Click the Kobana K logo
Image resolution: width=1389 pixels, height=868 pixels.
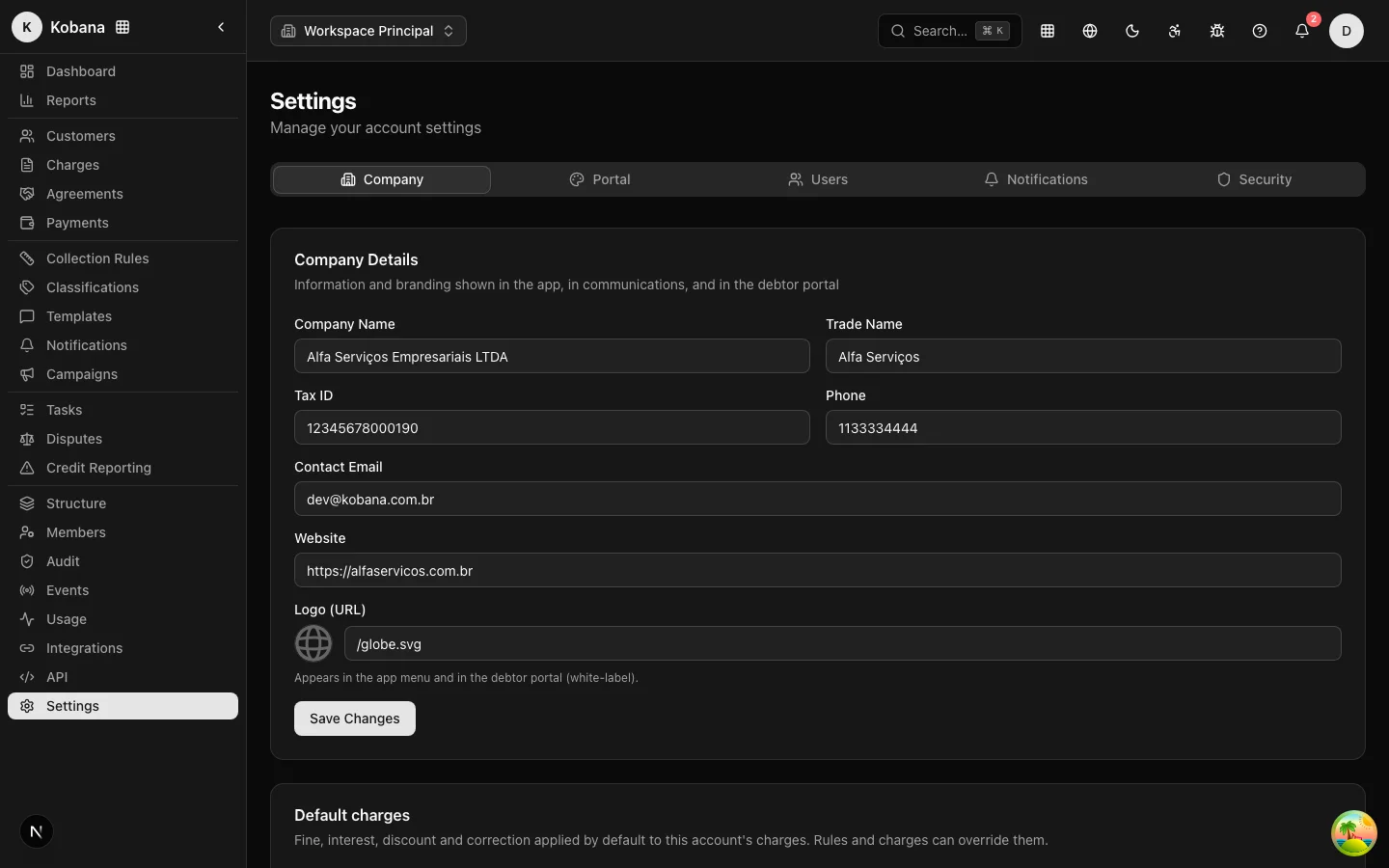click(x=27, y=27)
